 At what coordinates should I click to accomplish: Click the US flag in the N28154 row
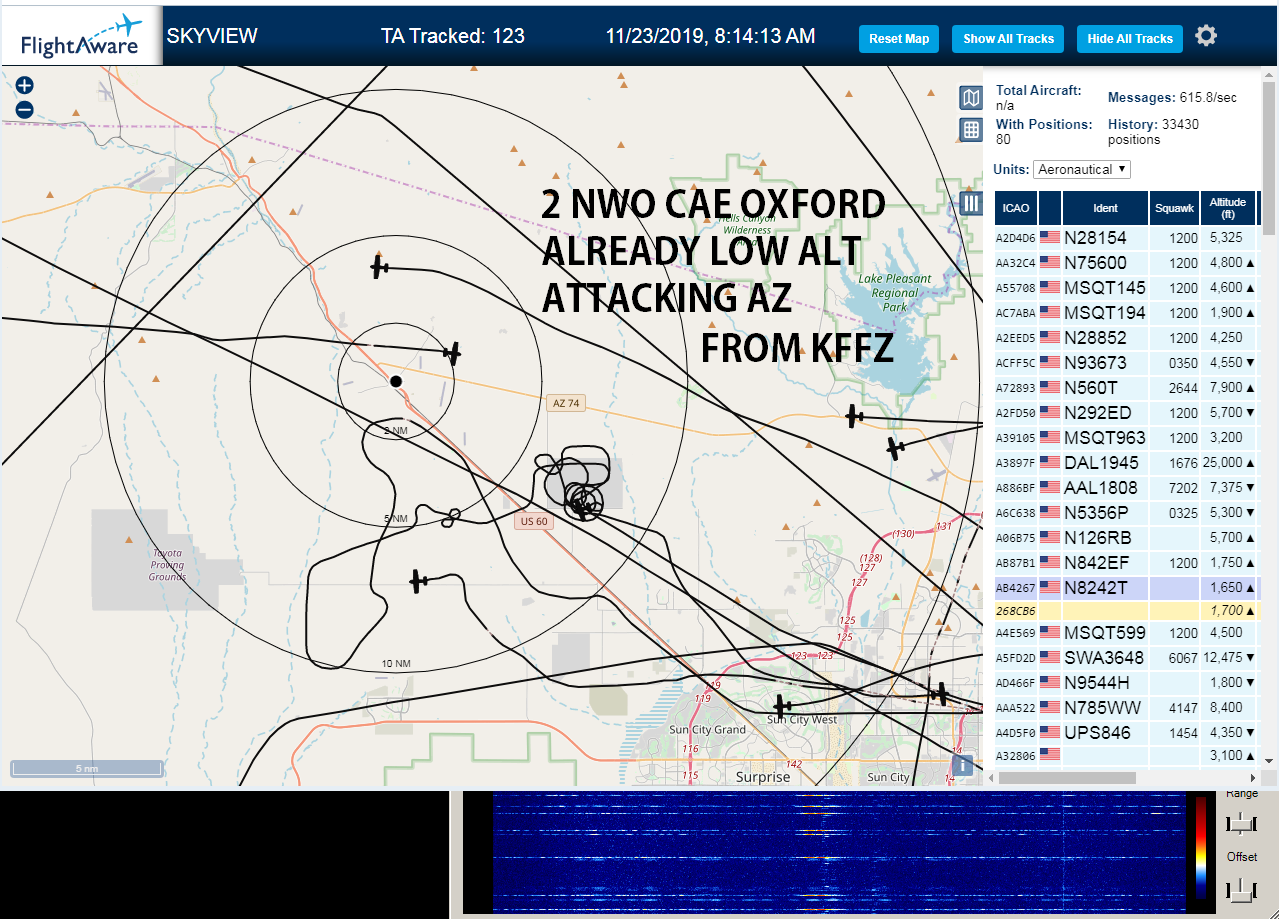point(1050,238)
